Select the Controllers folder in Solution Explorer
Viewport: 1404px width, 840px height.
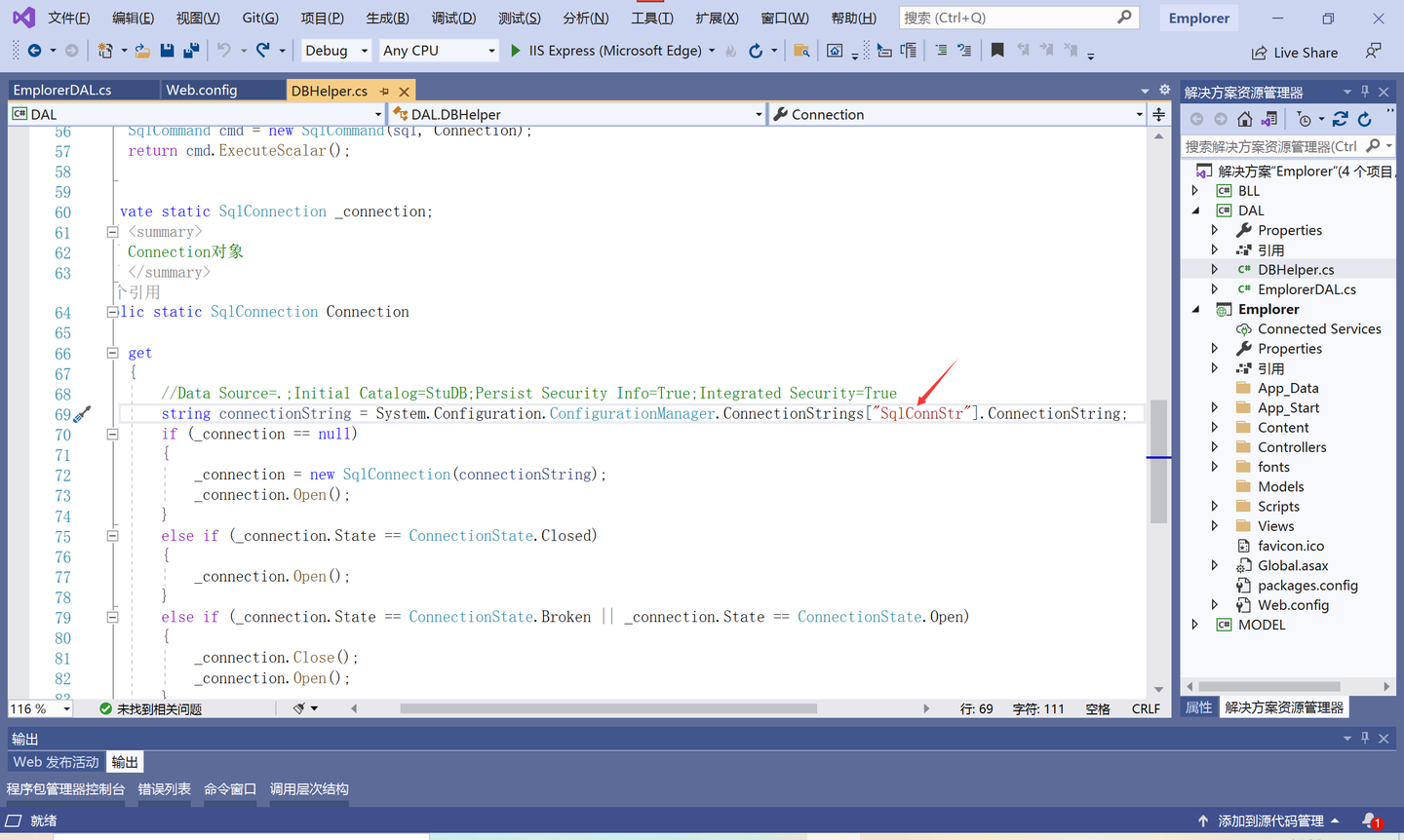(1292, 447)
